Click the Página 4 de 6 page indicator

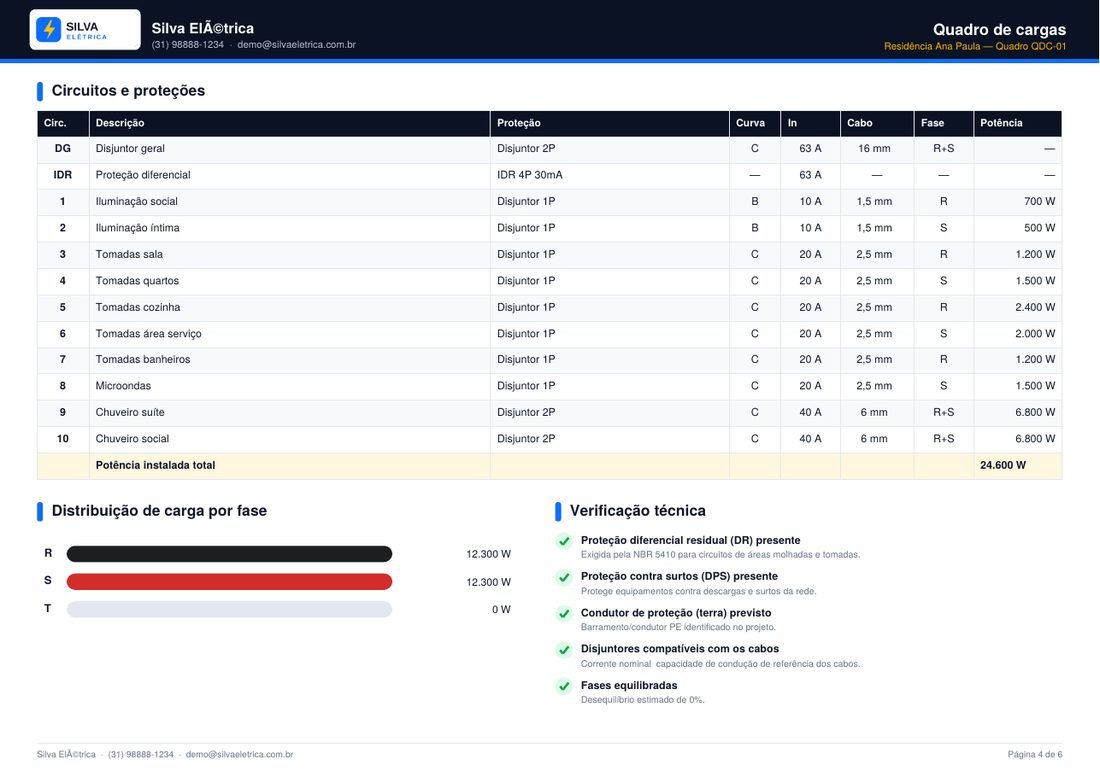(1035, 755)
